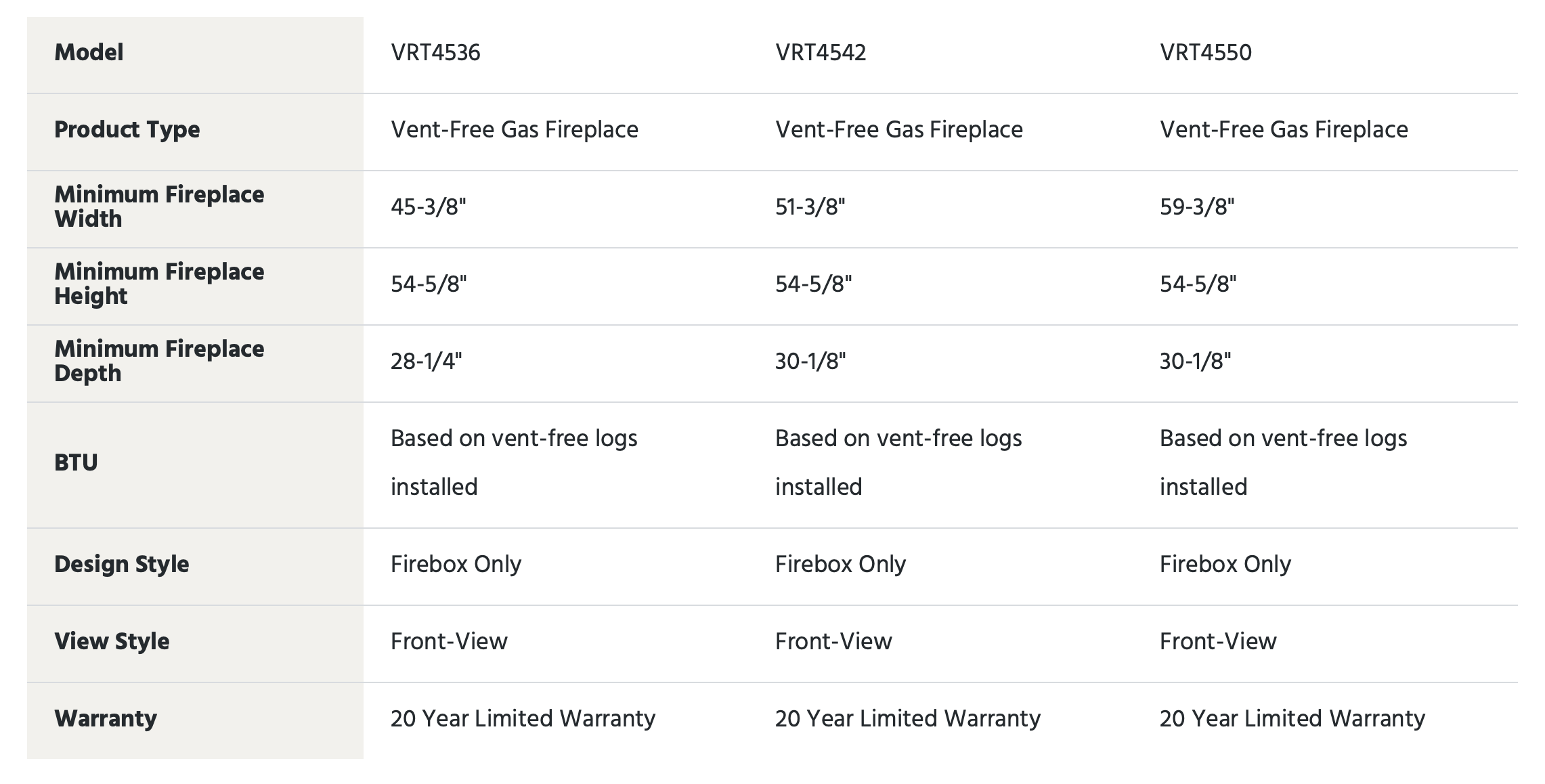The width and height of the screenshot is (1545, 784).
Task: Click VRT4550's 20 Year Limited Warranty text
Action: tap(1292, 719)
